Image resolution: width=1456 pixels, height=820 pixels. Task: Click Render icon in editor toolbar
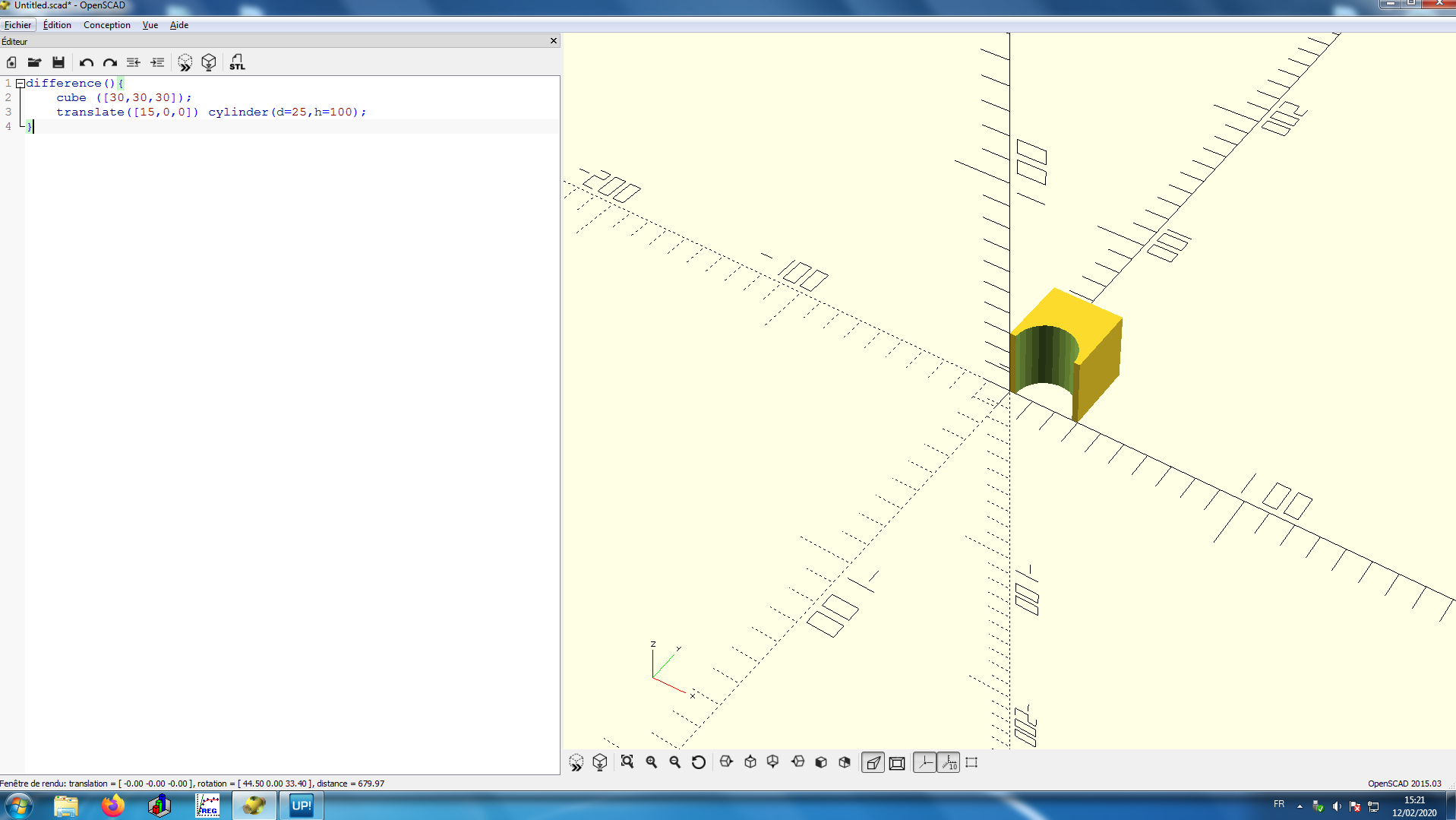click(209, 62)
